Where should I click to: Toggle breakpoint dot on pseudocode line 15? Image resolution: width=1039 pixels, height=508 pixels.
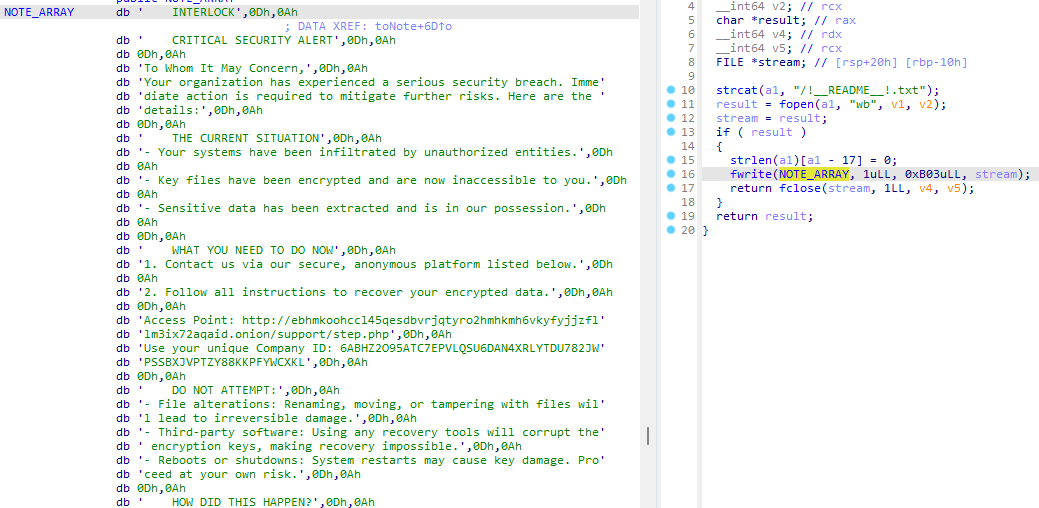coord(671,160)
